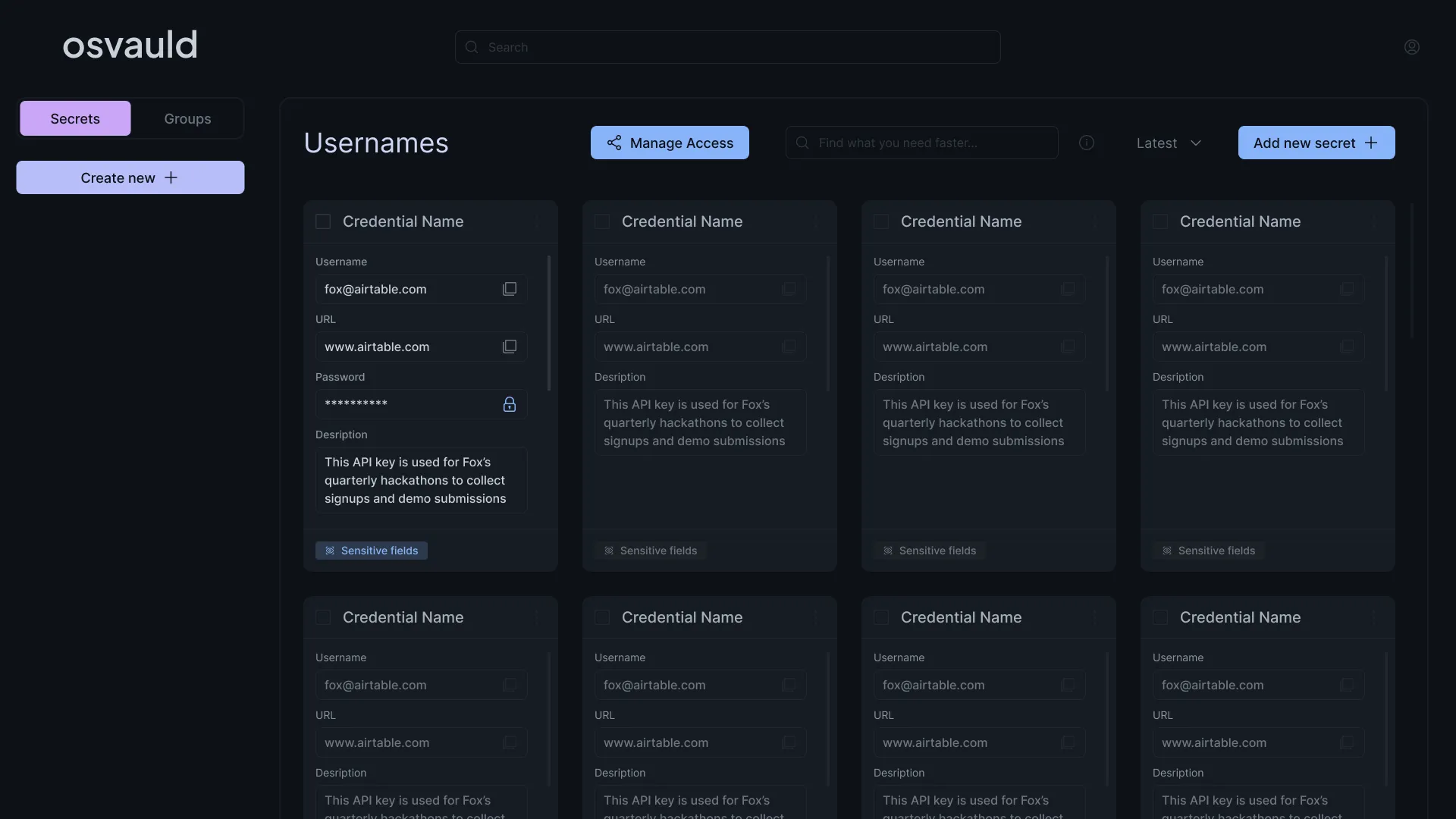Tick the checkbox on the fourth bottom-row card
The height and width of the screenshot is (819, 1456).
tap(1160, 617)
